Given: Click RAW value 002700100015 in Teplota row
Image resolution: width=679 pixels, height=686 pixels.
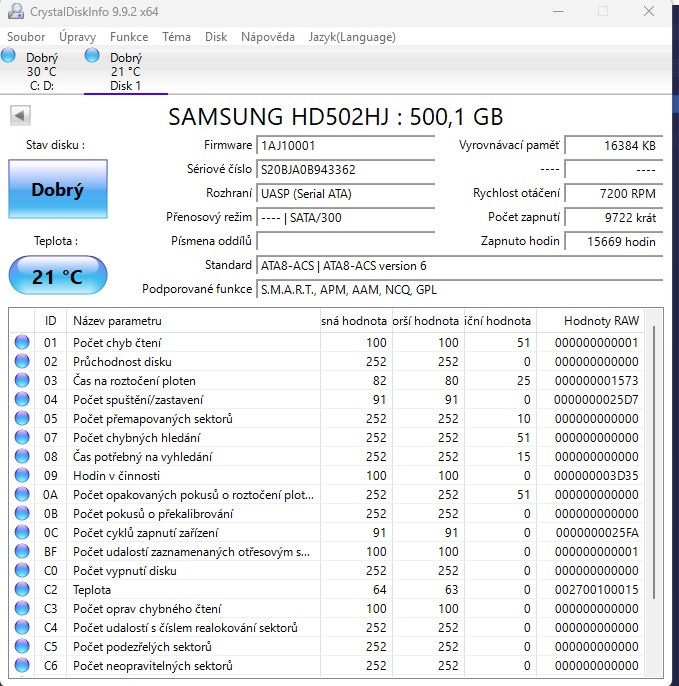Looking at the screenshot, I should tap(596, 590).
